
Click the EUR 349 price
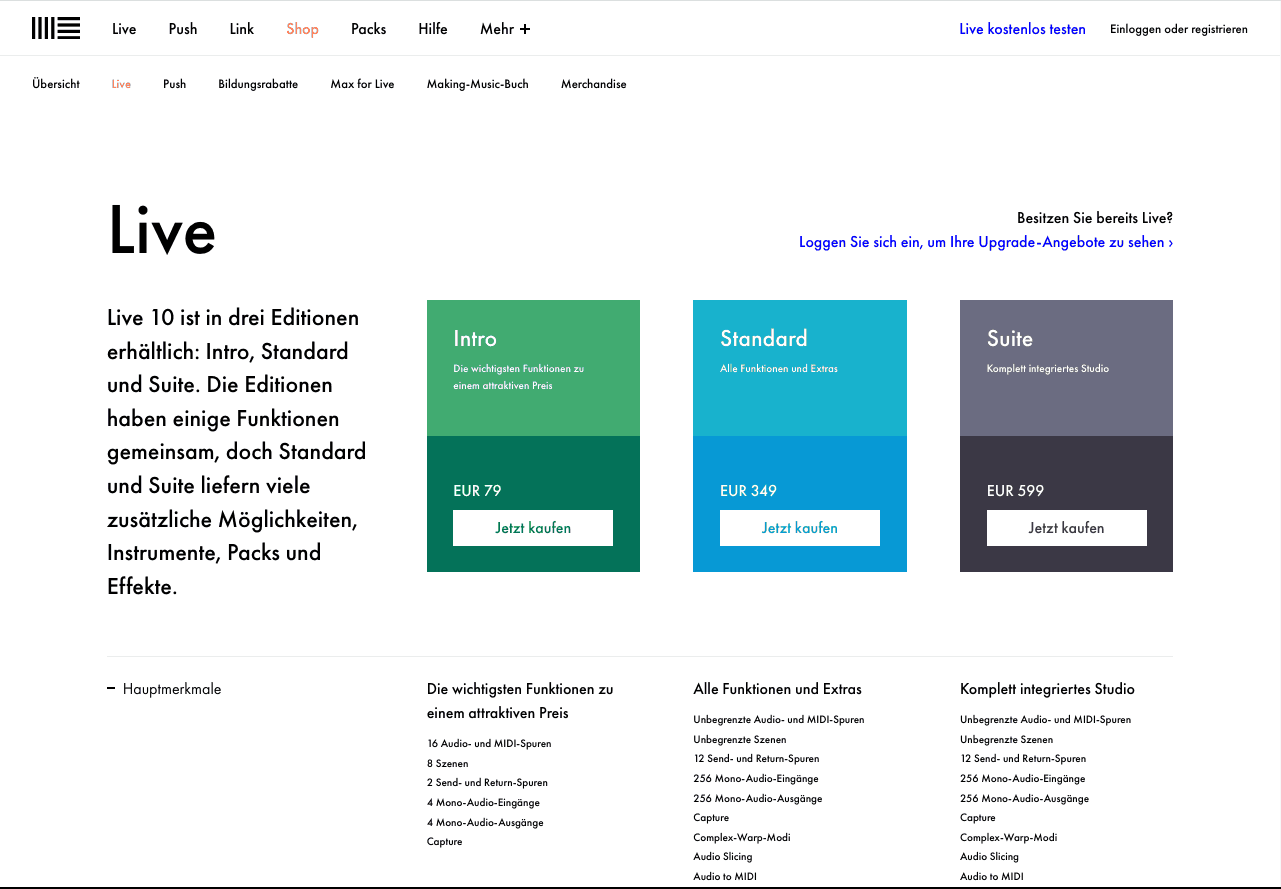click(x=748, y=490)
